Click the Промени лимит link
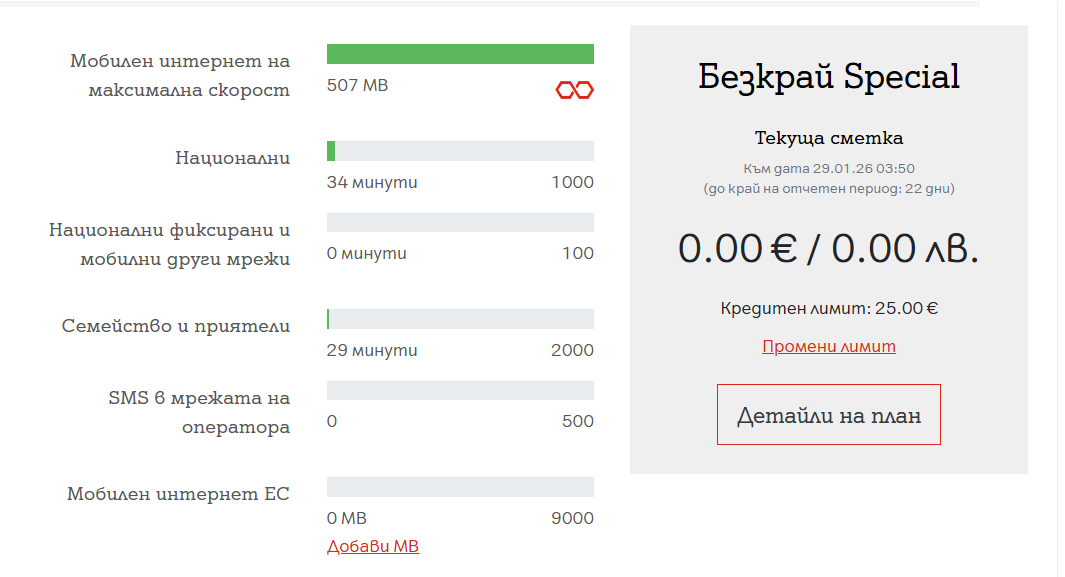The width and height of the screenshot is (1065, 577). [829, 347]
